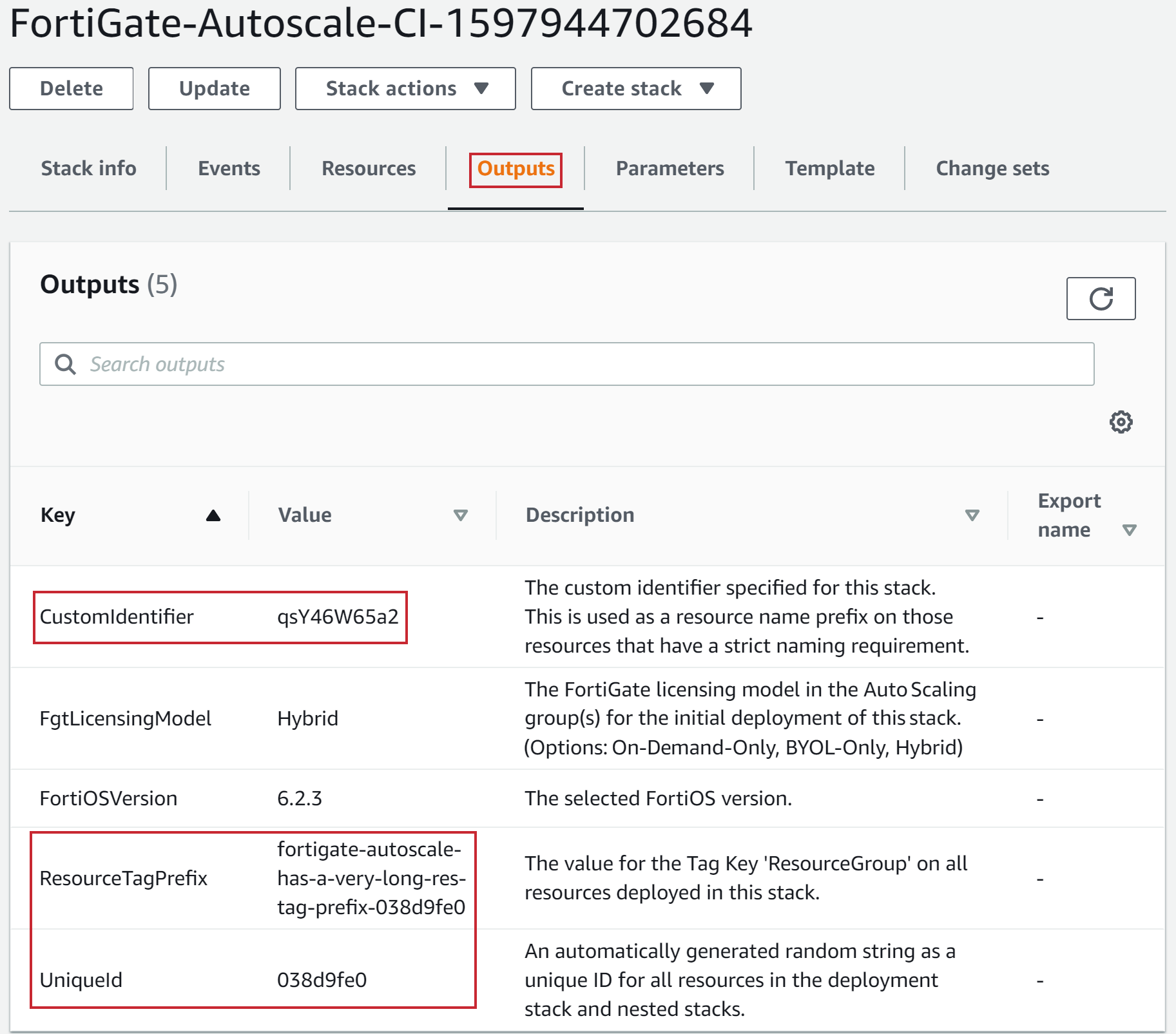Open the outputs preferences gear

coord(1121,422)
